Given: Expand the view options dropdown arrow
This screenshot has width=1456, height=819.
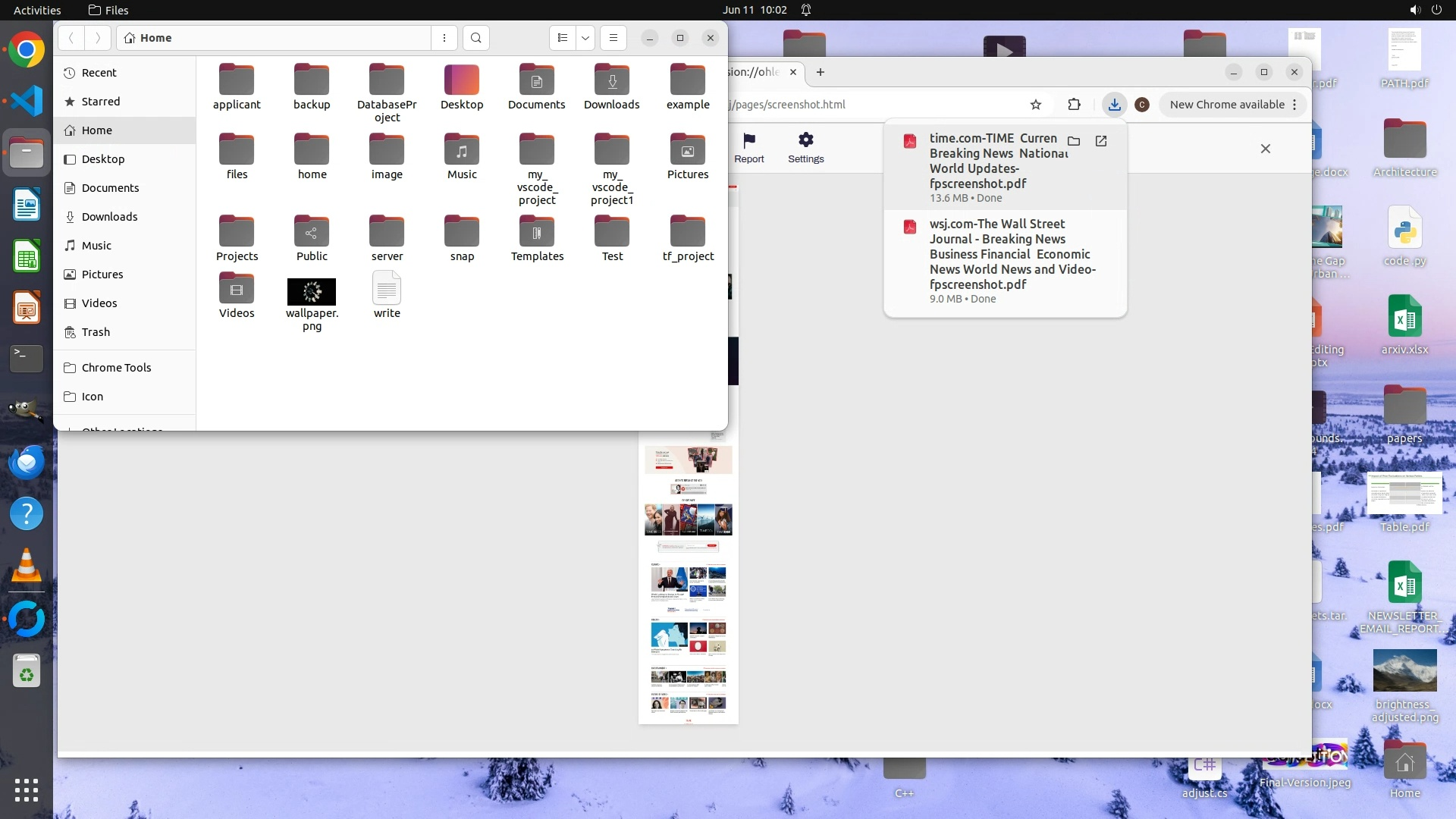Looking at the screenshot, I should [x=585, y=38].
